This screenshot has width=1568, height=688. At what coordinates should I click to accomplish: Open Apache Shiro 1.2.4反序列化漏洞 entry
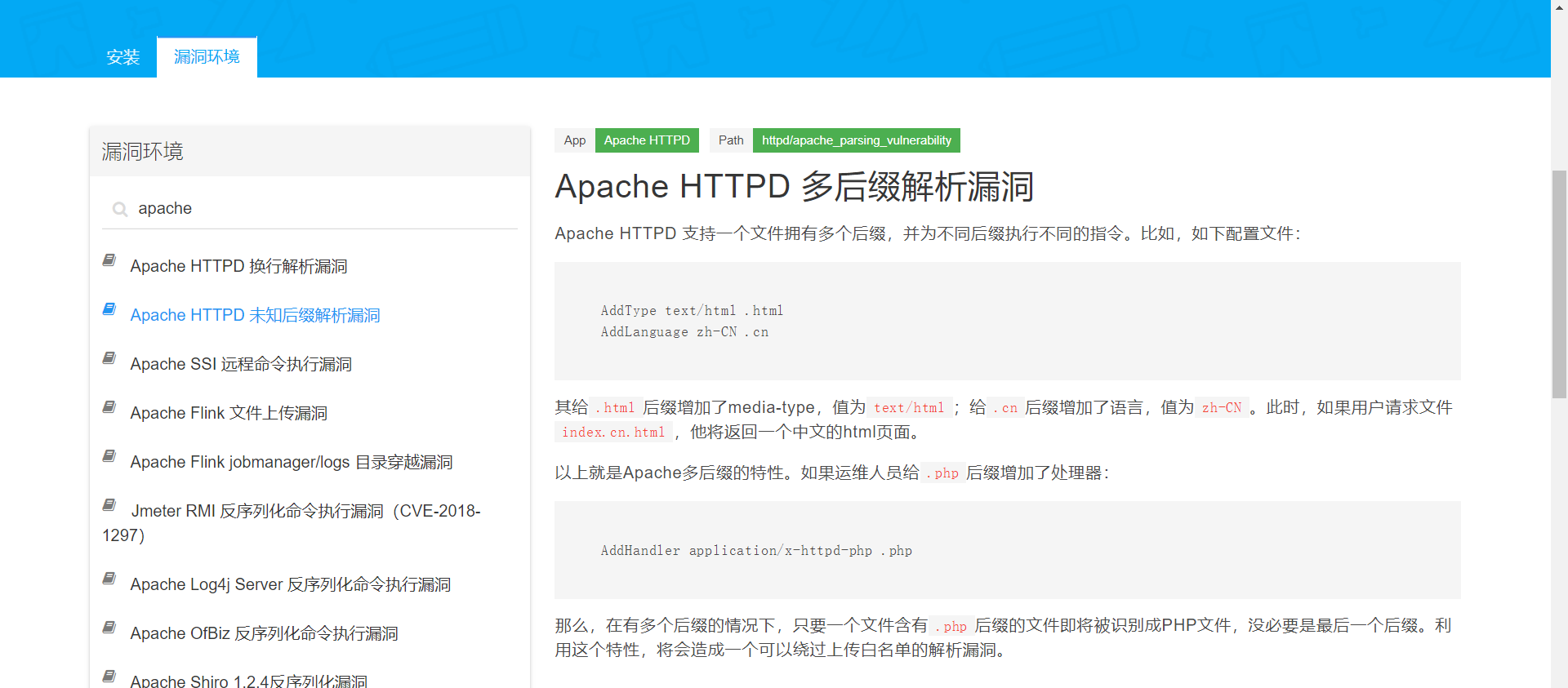coord(248,681)
